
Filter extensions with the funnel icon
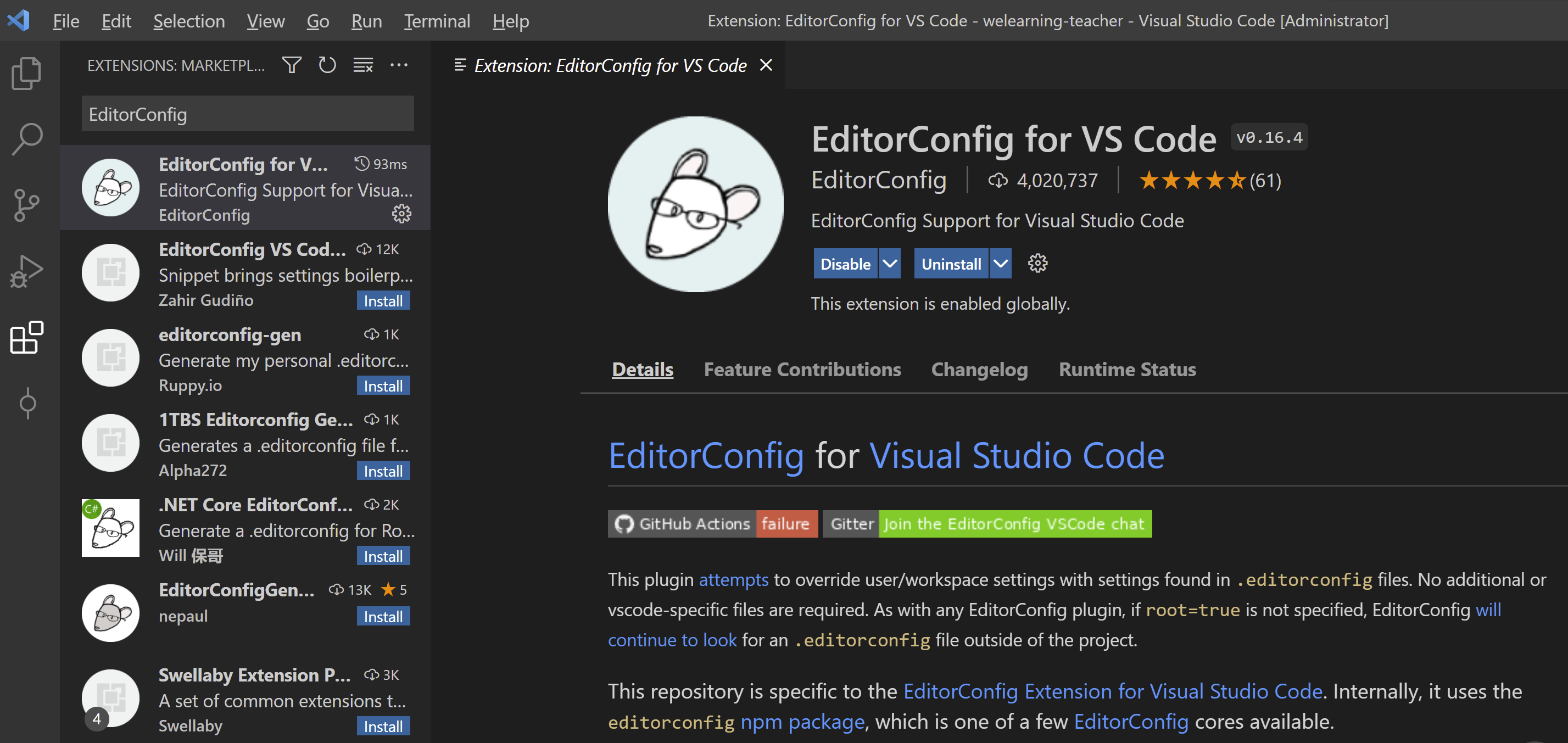coord(292,65)
